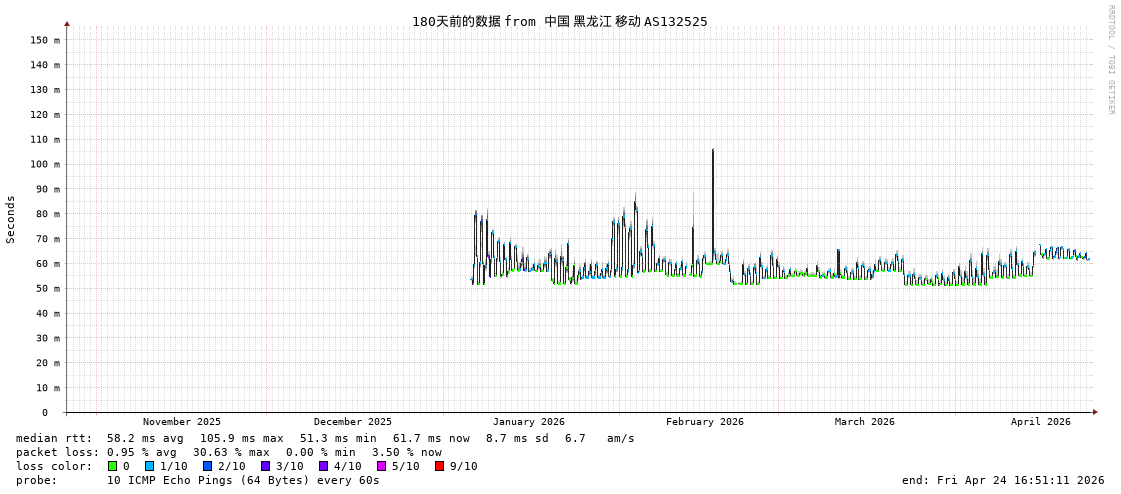This screenshot has width=1121, height=494.
Task: Select the January 2026 x-axis label
Action: point(528,422)
